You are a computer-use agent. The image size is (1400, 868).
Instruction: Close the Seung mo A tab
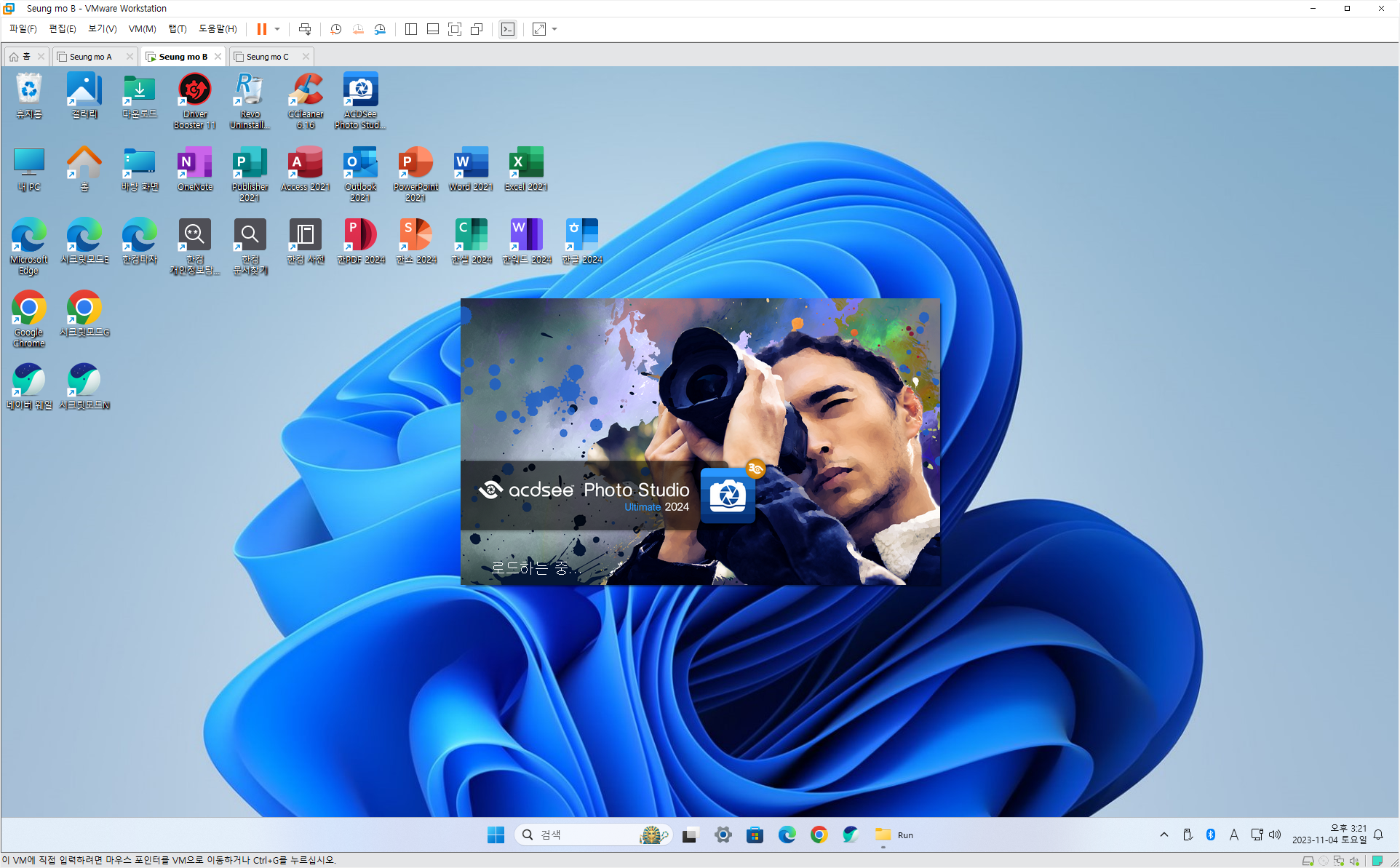point(130,57)
